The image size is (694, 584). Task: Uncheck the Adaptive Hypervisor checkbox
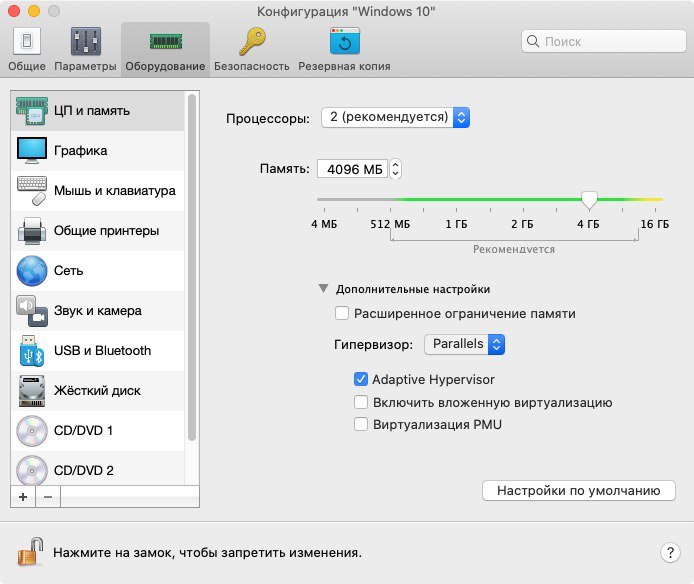(361, 379)
